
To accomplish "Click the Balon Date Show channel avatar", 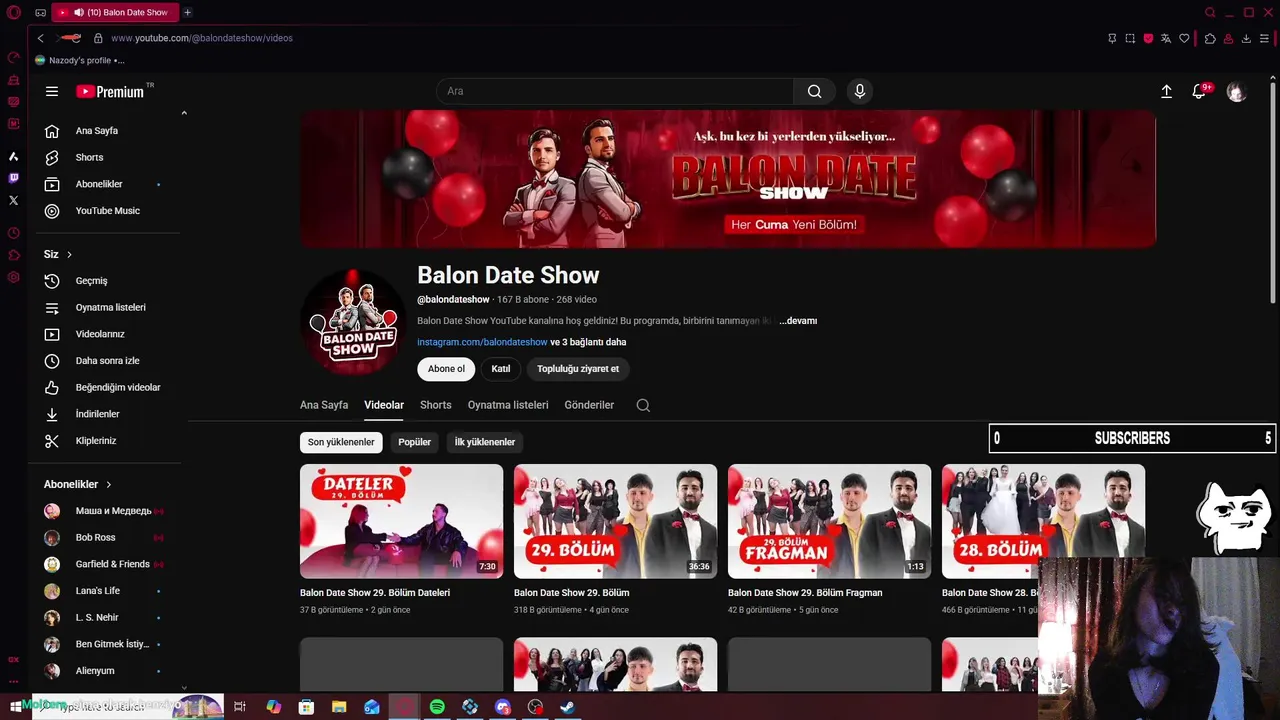I will pos(353,321).
